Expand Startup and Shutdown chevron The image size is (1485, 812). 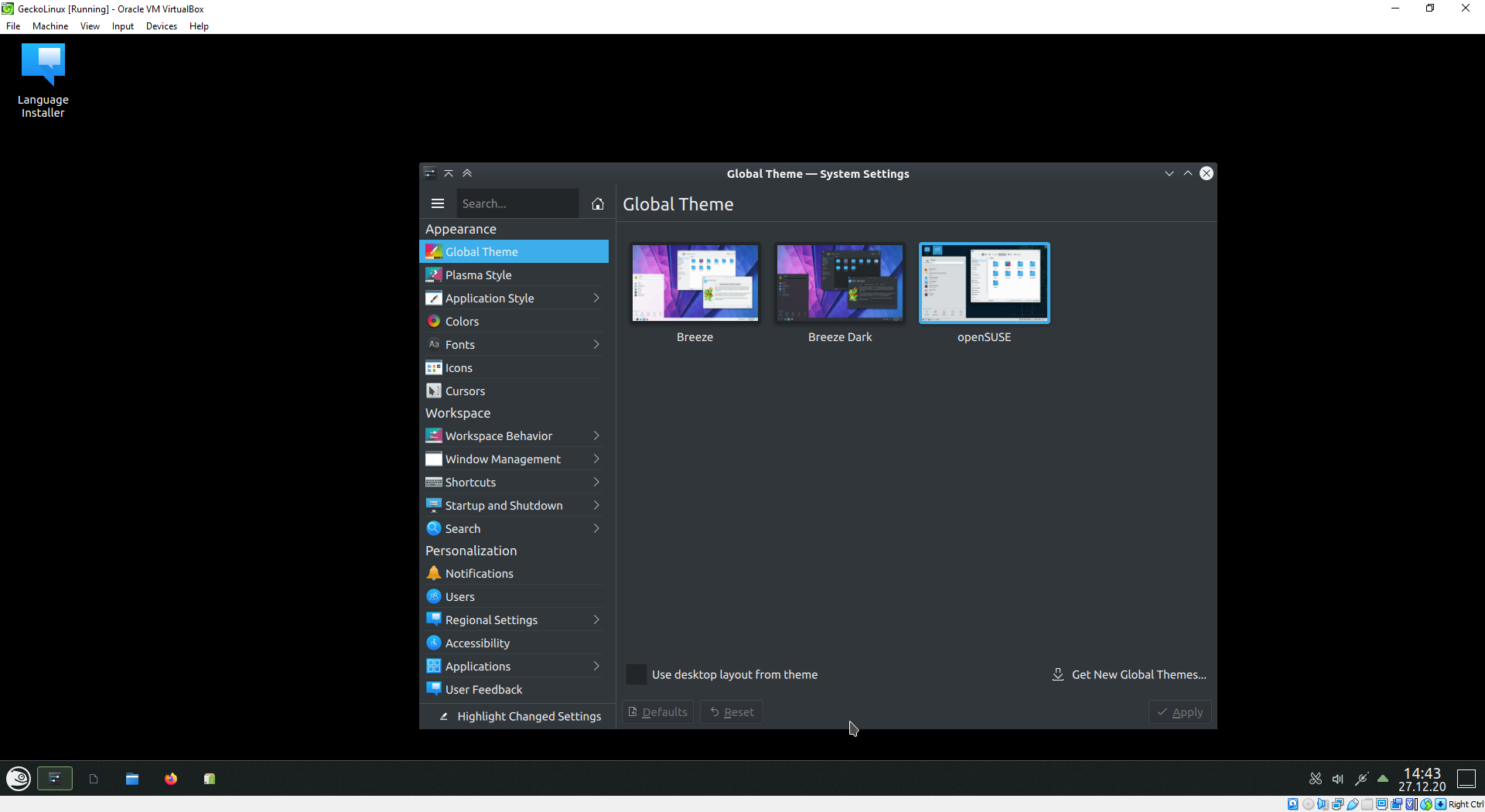point(596,505)
